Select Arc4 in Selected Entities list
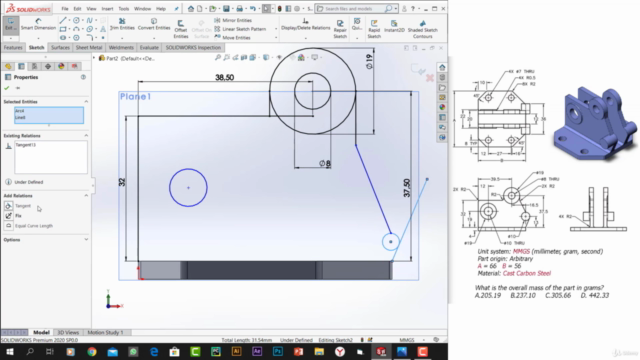The width and height of the screenshot is (640, 360). [x=20, y=111]
